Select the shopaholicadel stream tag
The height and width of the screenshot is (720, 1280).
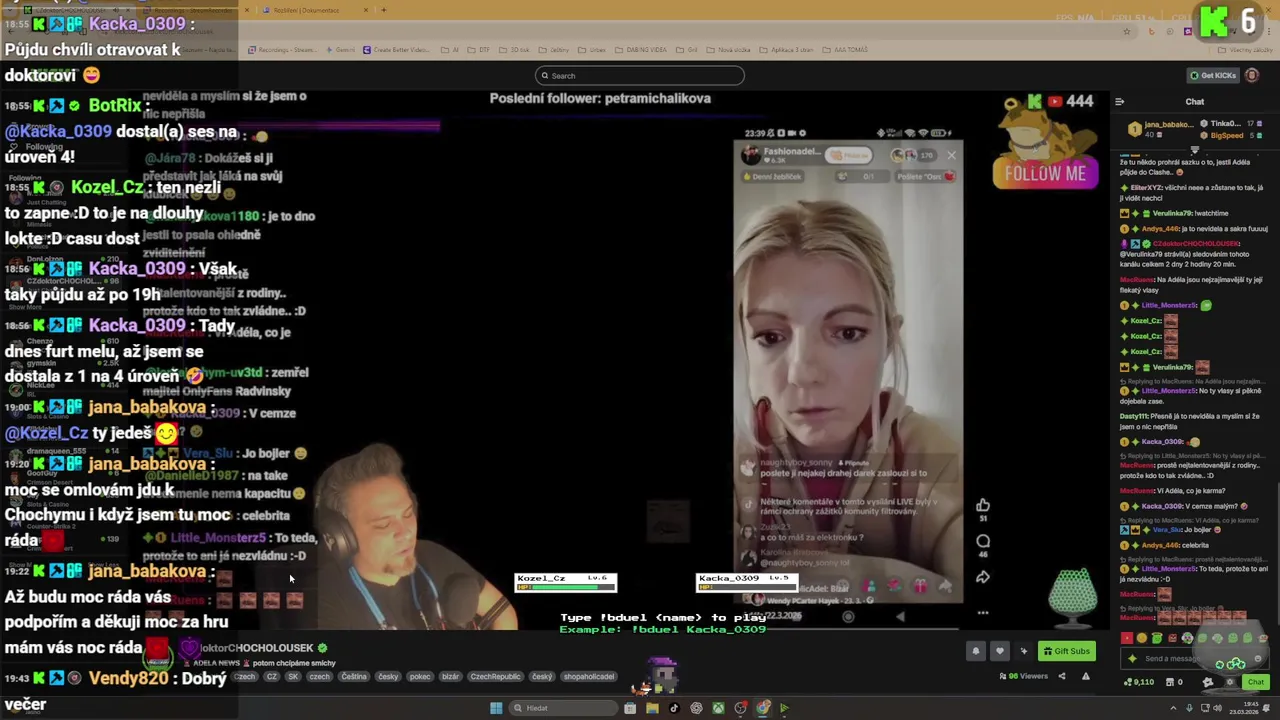click(589, 676)
